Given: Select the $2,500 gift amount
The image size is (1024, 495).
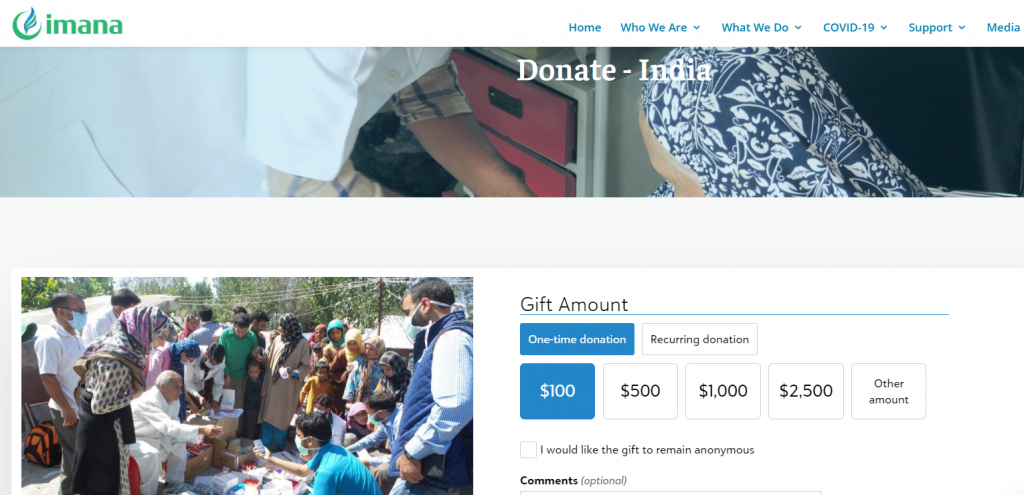Looking at the screenshot, I should tap(806, 391).
